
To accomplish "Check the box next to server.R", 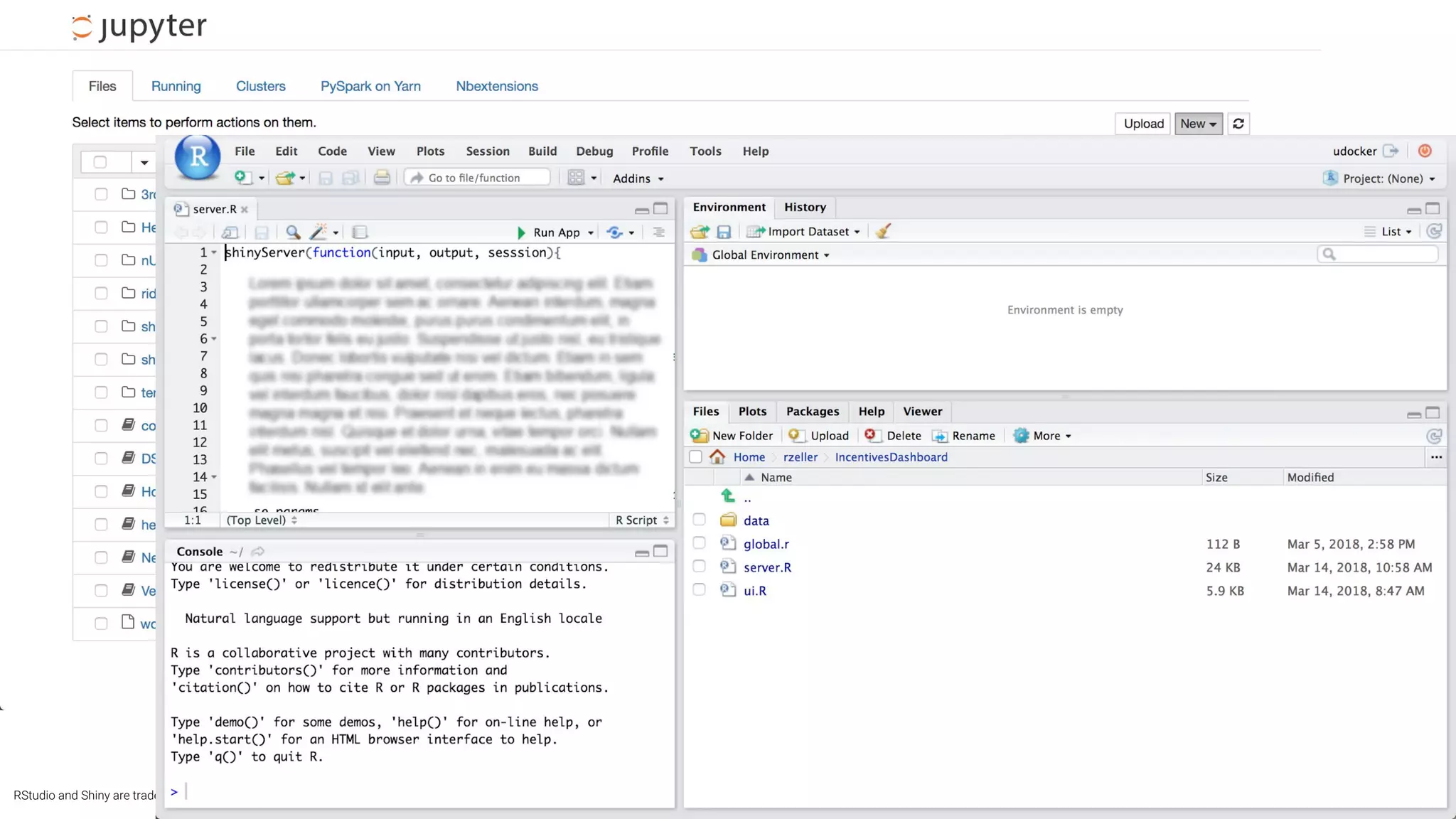I will [699, 567].
